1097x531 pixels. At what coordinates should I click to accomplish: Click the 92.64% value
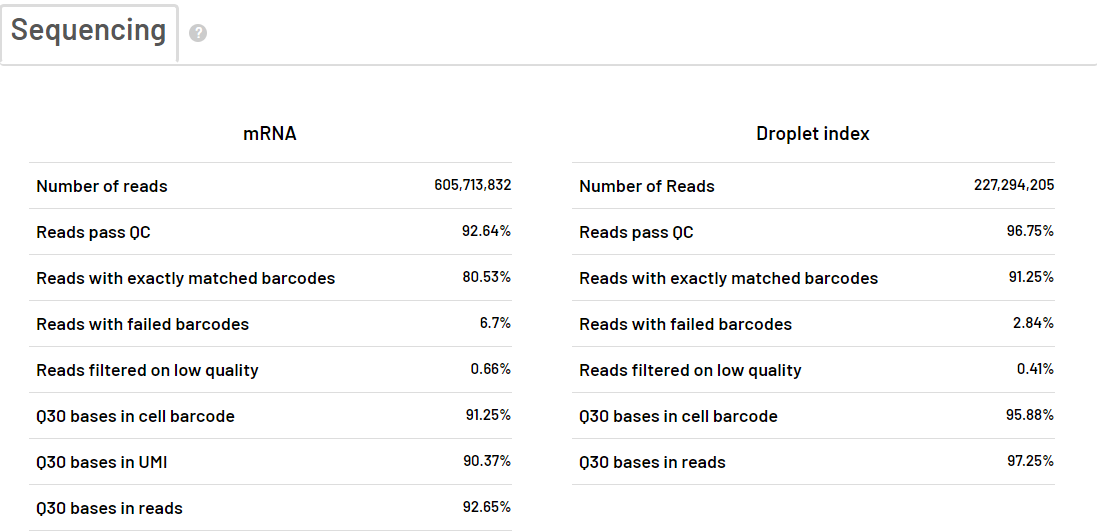click(486, 231)
